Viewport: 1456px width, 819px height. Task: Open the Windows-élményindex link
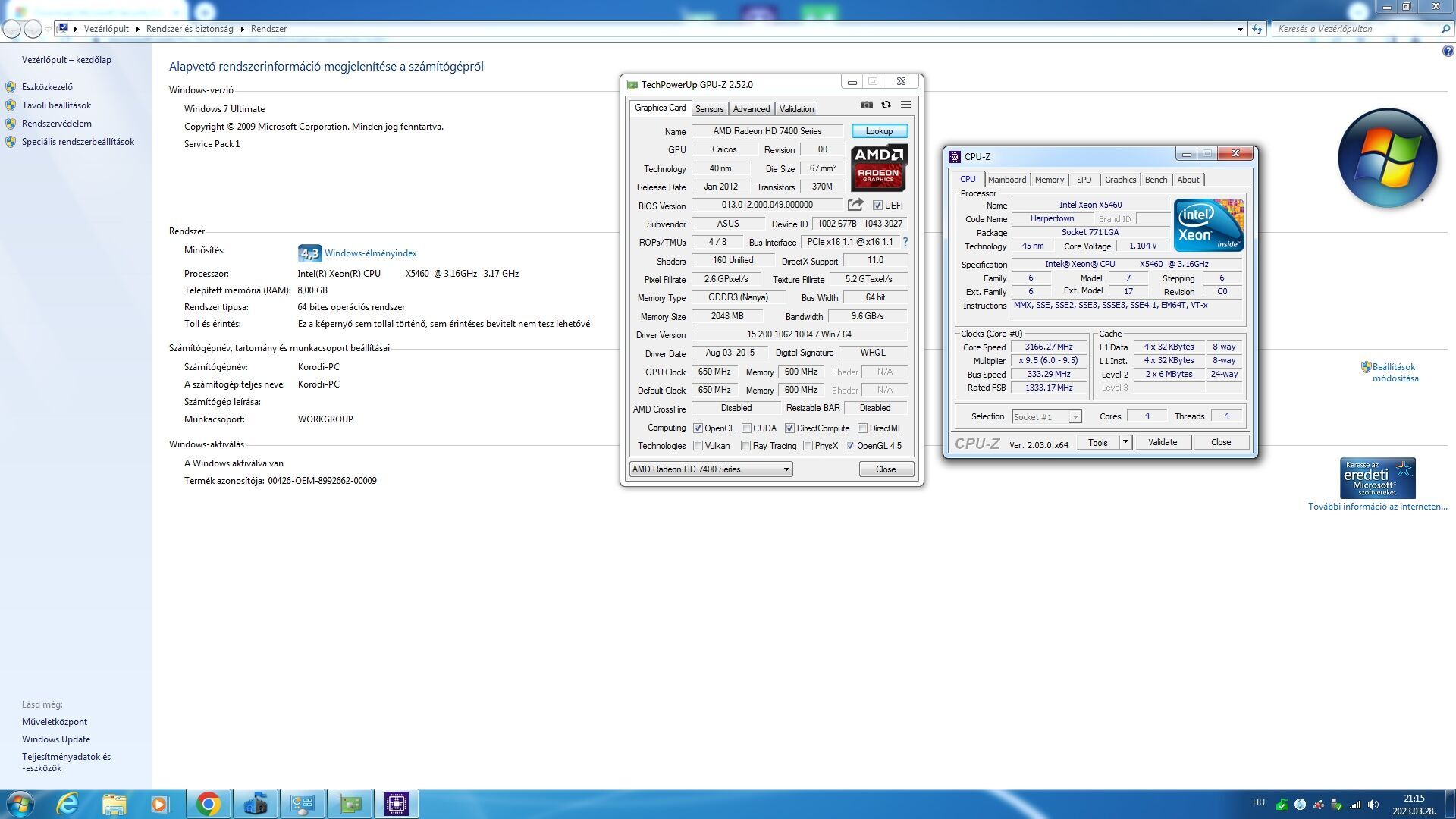[x=370, y=253]
